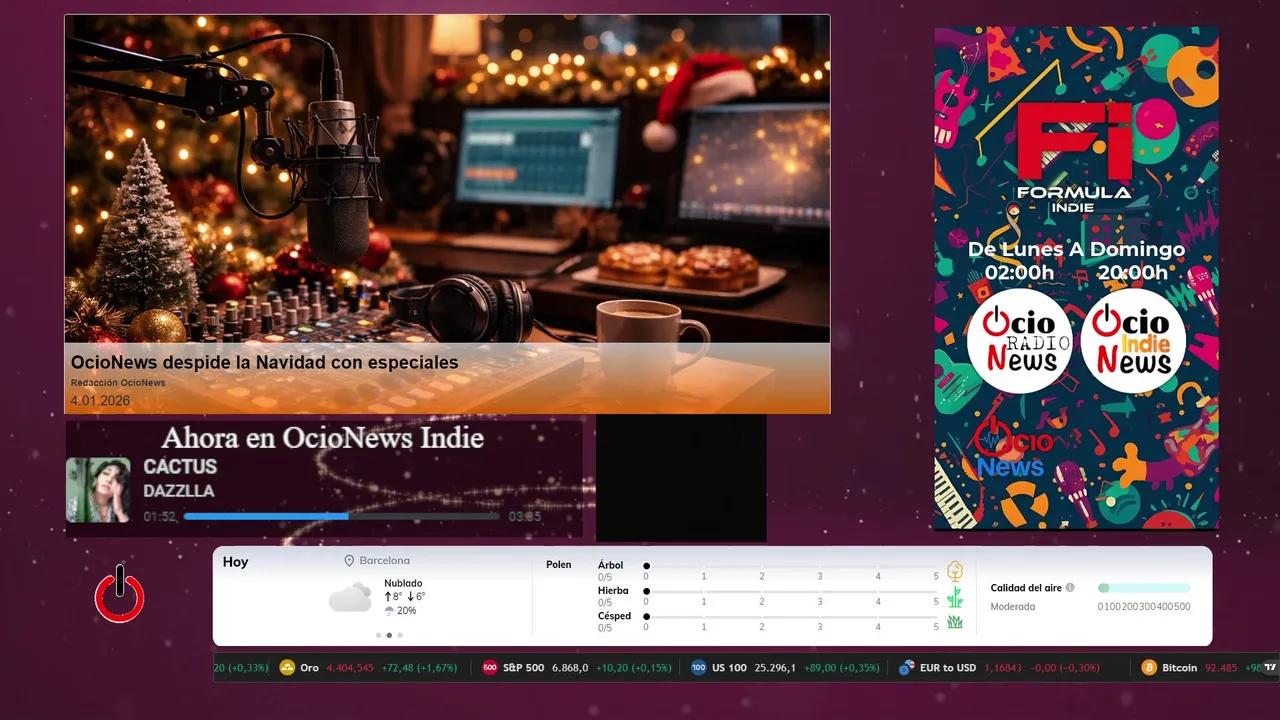Screen dimensions: 1280x720
Task: Click the umbrella rain probability icon
Action: pyautogui.click(x=389, y=610)
